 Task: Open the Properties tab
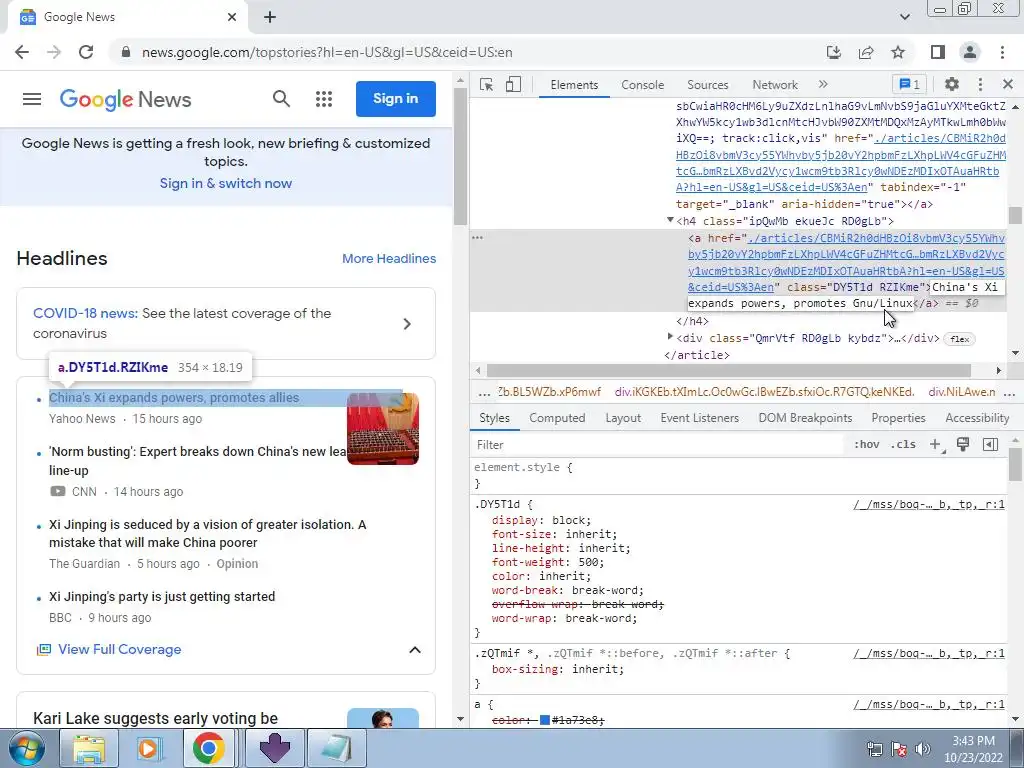pyautogui.click(x=898, y=418)
